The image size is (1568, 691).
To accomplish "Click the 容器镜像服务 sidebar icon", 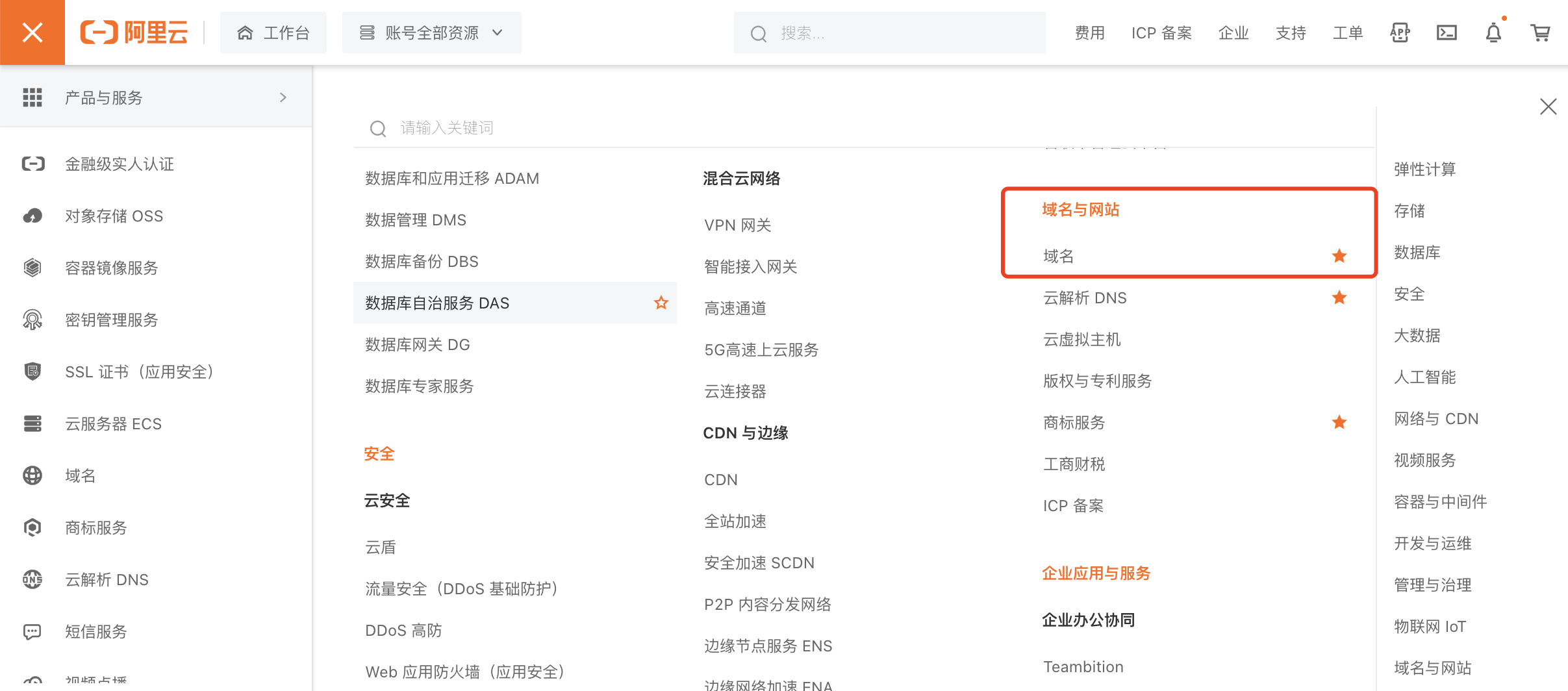I will click(x=32, y=268).
